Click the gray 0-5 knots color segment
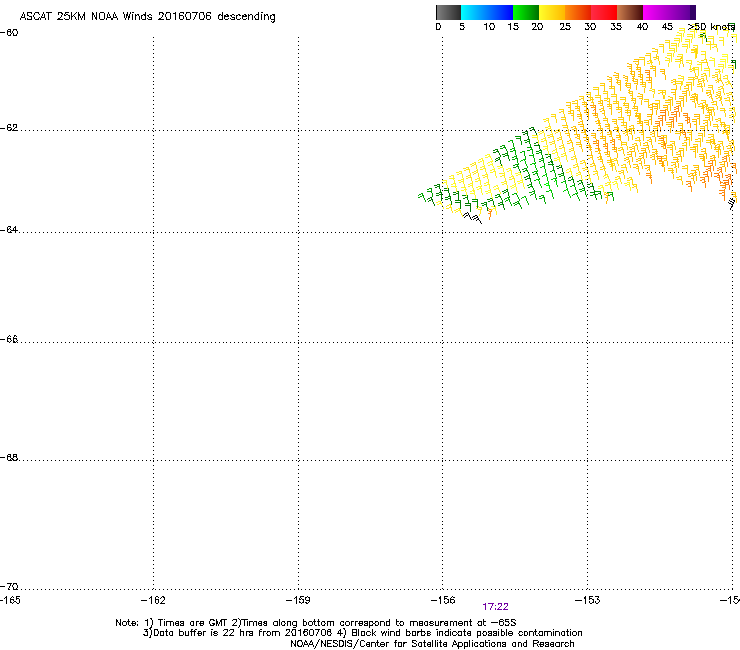Screen dimensions: 740x650 pos(448,12)
